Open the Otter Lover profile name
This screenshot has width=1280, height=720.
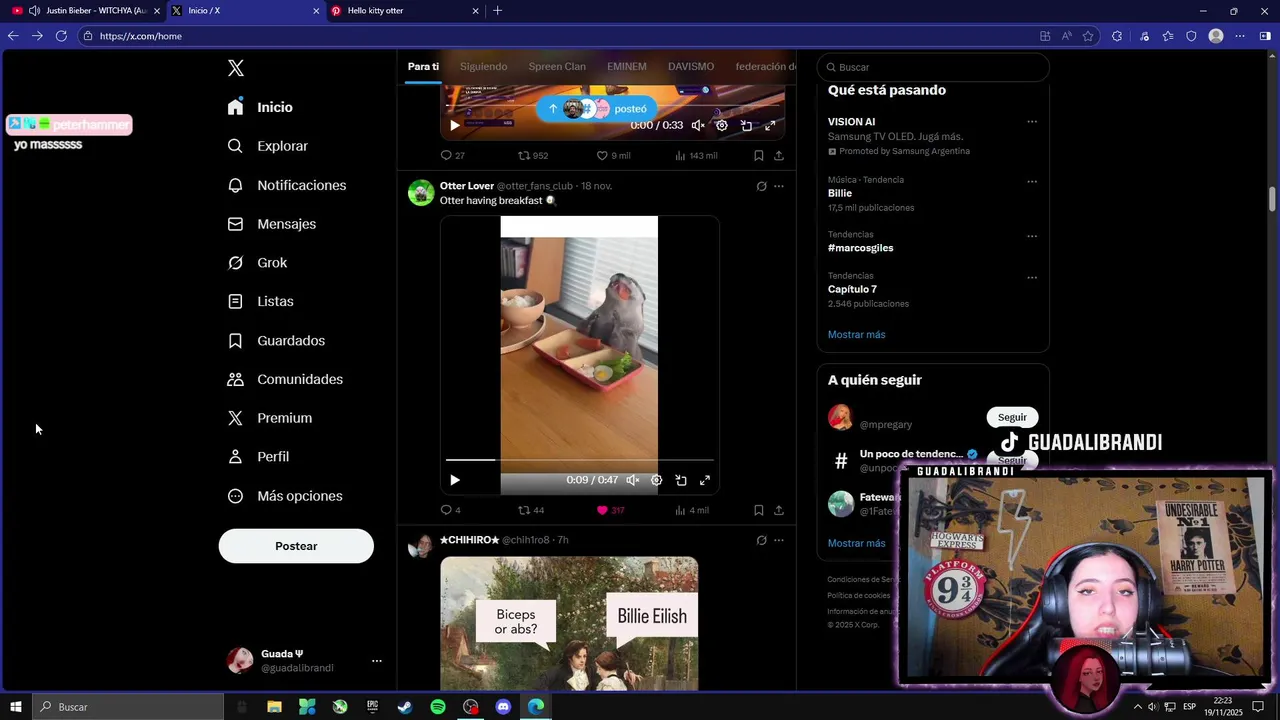click(467, 186)
